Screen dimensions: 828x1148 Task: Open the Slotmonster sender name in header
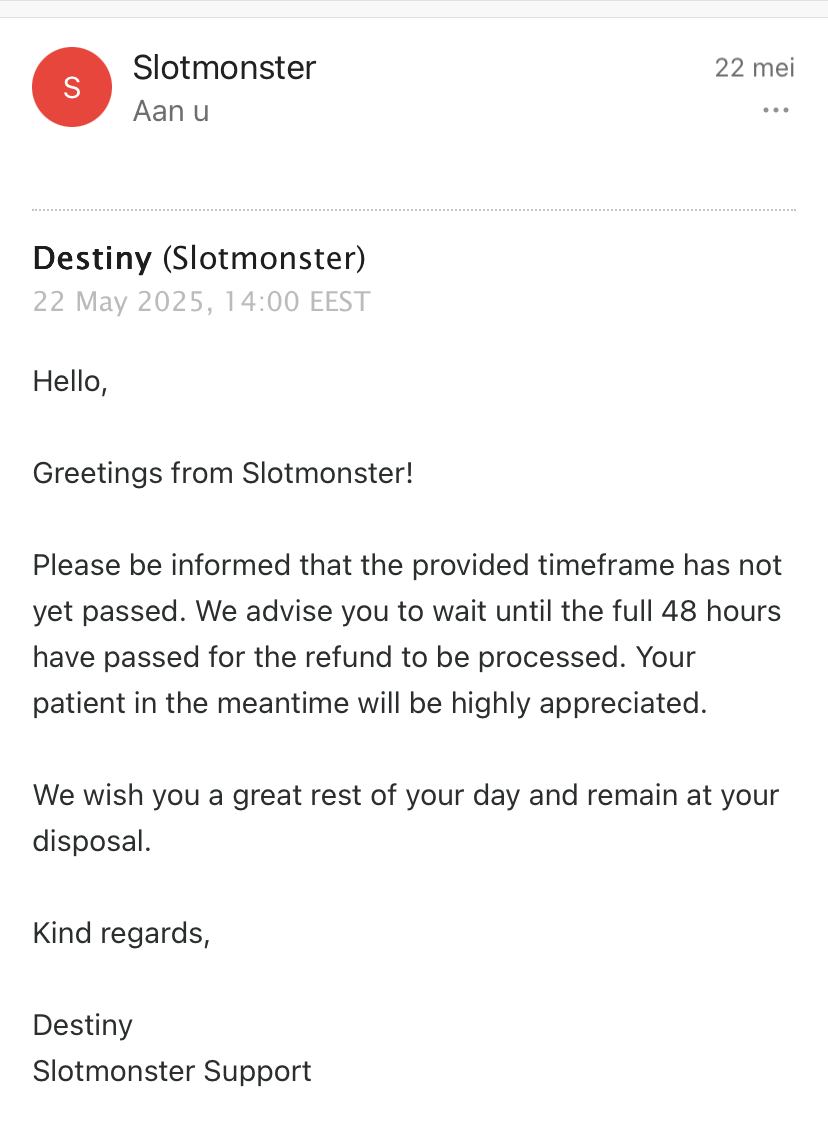[224, 68]
